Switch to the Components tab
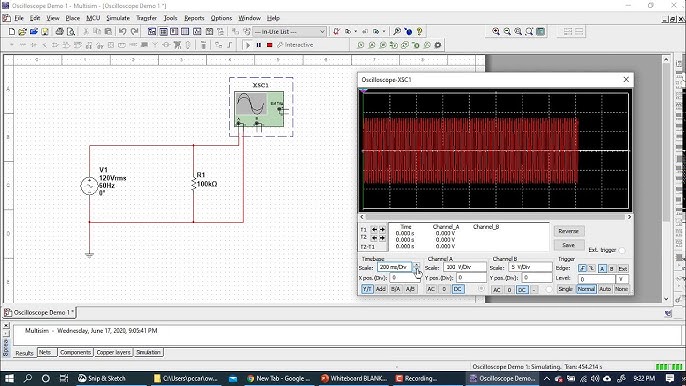 tap(75, 352)
